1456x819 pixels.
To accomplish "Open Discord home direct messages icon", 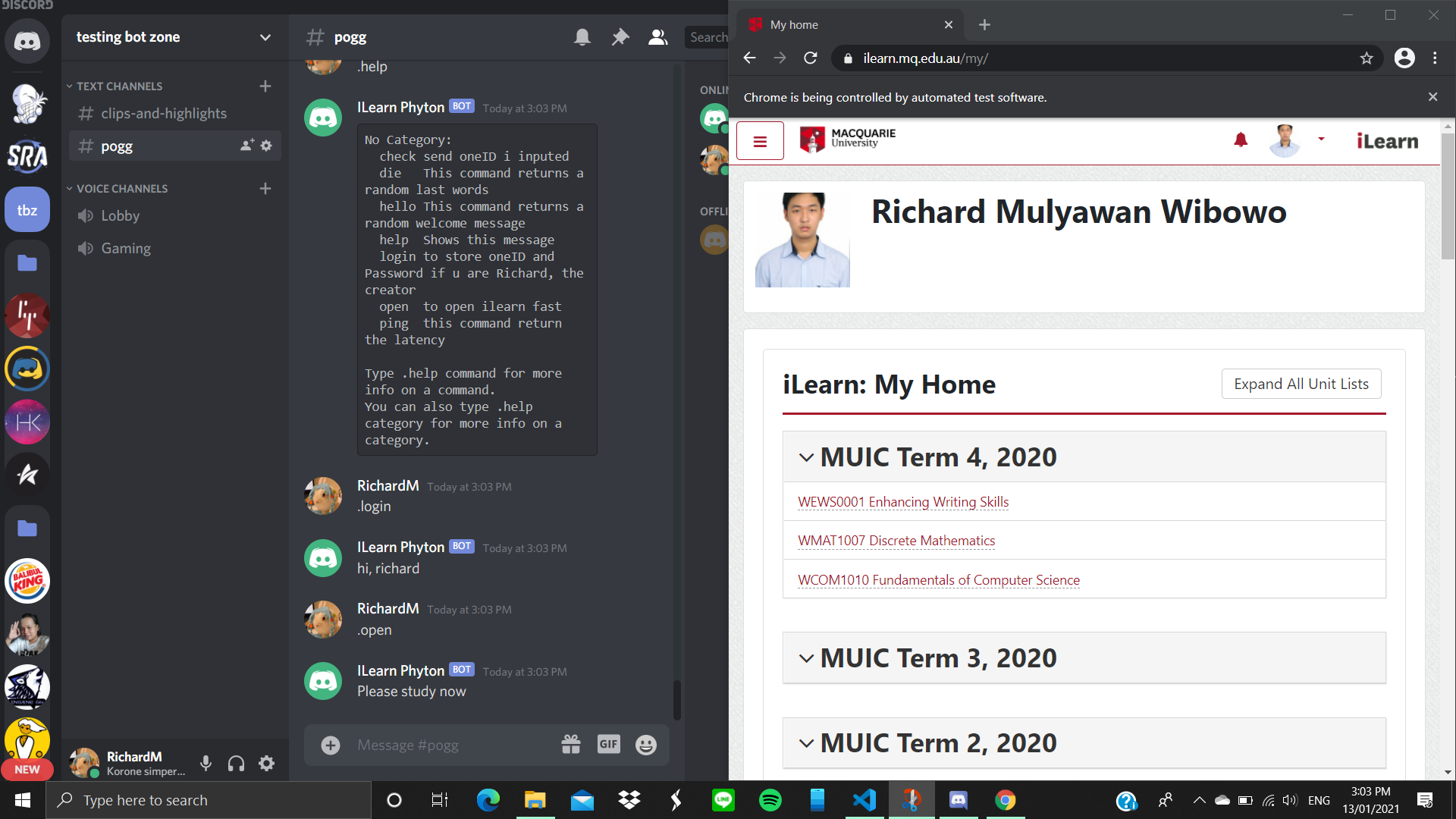I will (x=27, y=40).
